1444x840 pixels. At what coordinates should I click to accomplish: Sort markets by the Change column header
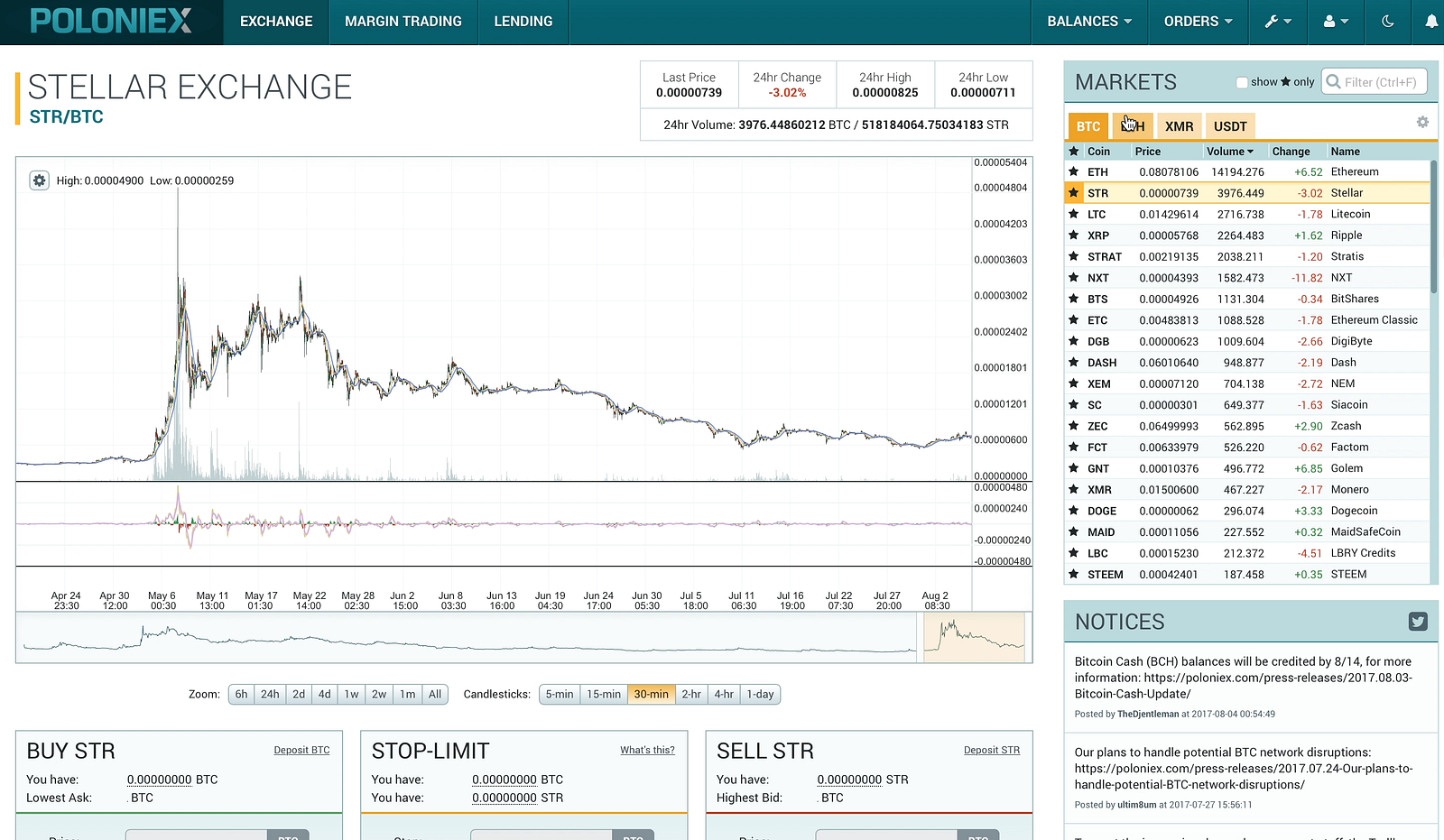coord(1291,152)
